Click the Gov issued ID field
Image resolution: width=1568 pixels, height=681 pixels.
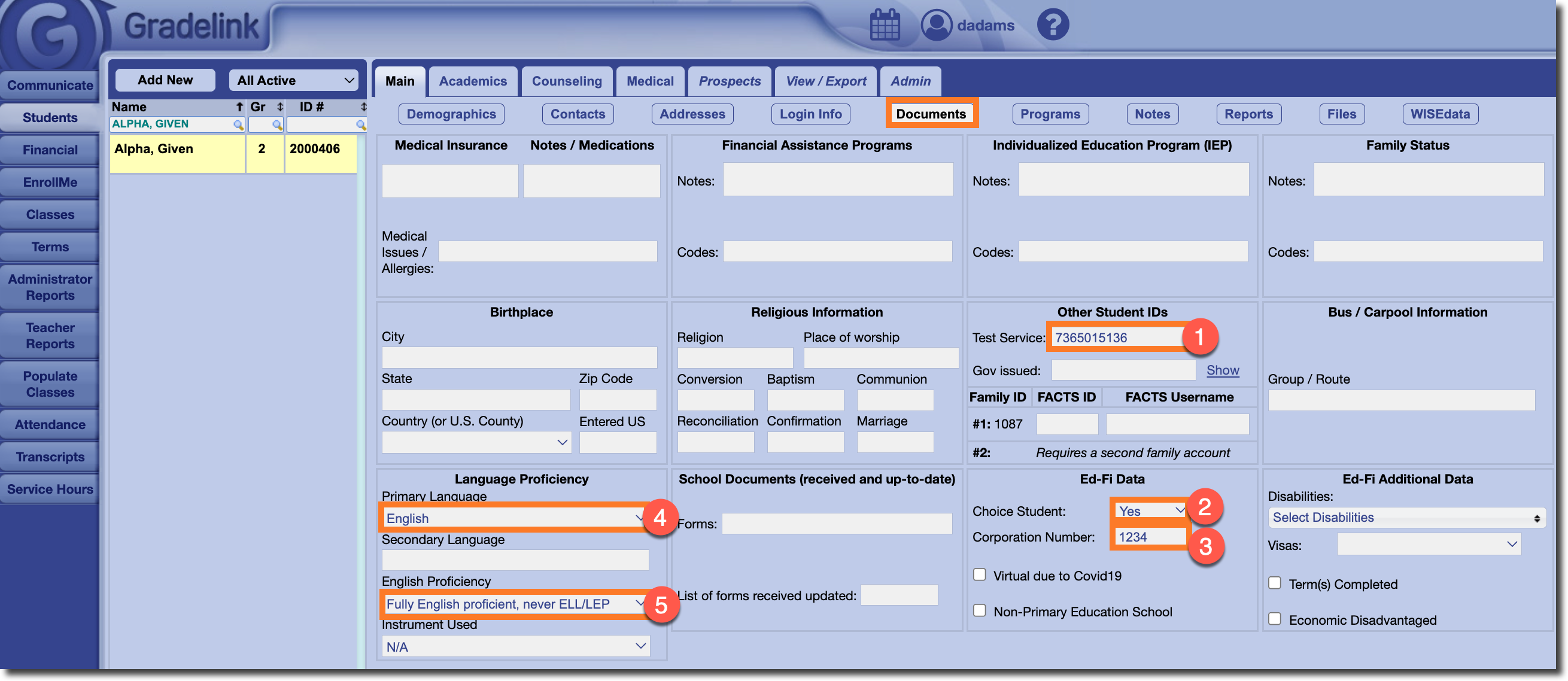(x=1123, y=370)
